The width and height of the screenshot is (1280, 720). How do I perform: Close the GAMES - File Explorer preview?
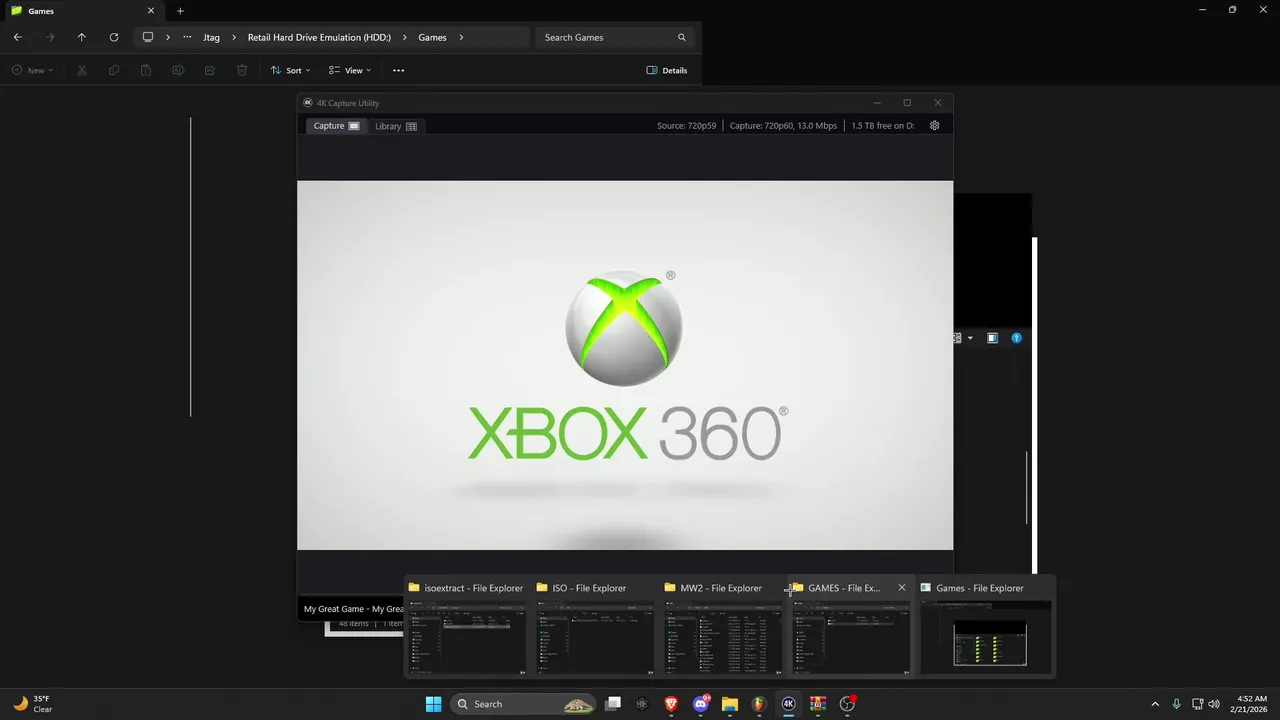click(902, 588)
